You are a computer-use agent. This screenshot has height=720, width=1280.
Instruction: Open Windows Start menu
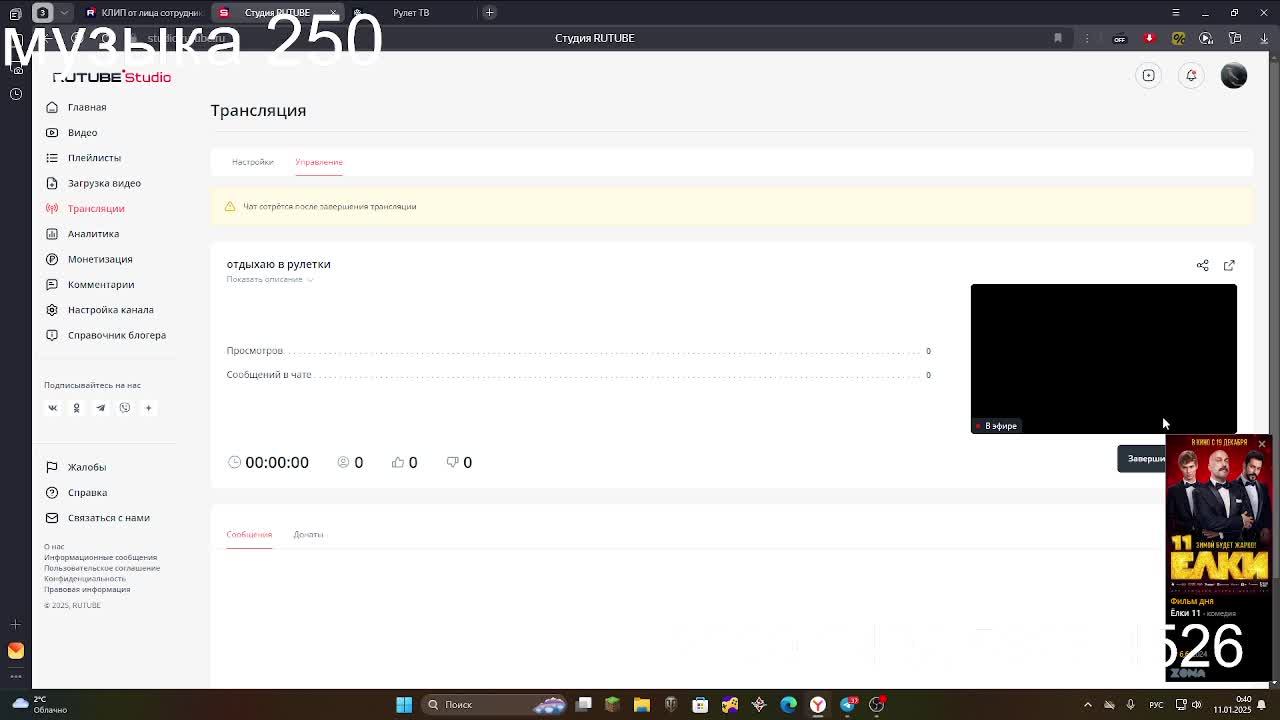coord(404,704)
